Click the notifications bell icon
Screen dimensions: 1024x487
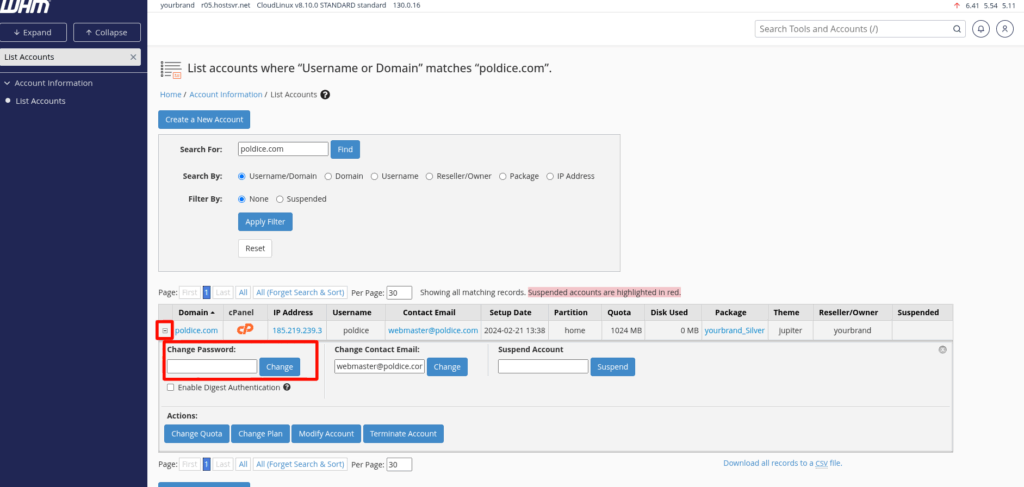[981, 29]
